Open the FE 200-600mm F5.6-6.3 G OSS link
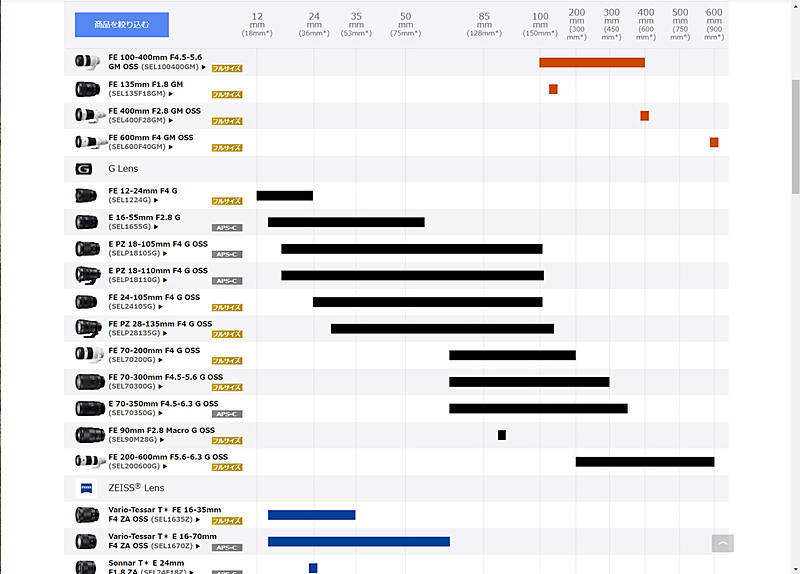 (168, 461)
